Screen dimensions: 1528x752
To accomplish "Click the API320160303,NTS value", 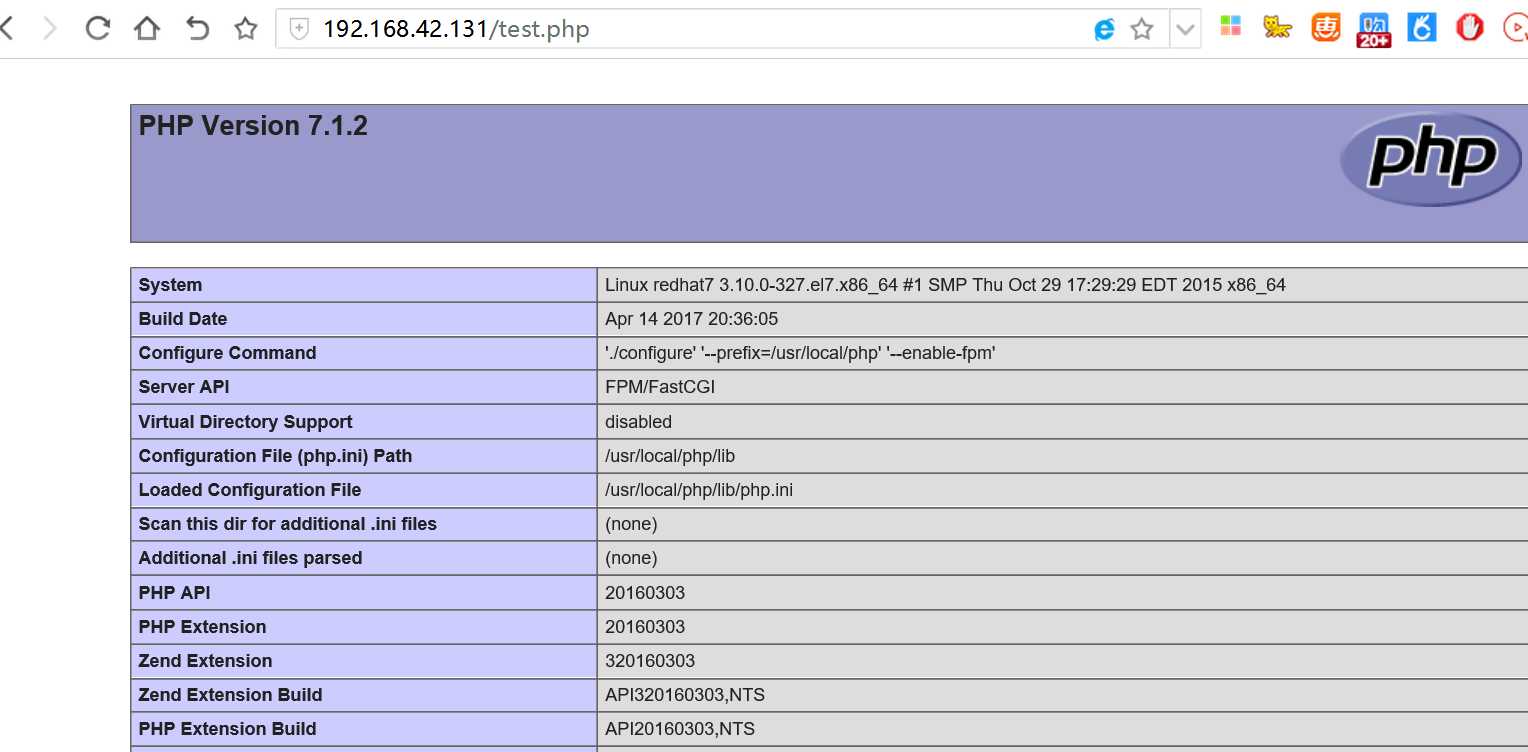I will 685,695.
